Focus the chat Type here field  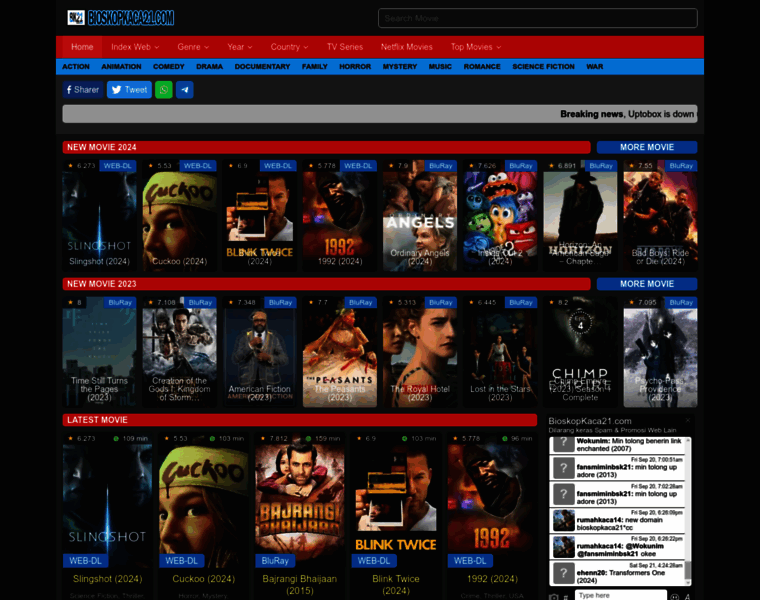click(621, 596)
